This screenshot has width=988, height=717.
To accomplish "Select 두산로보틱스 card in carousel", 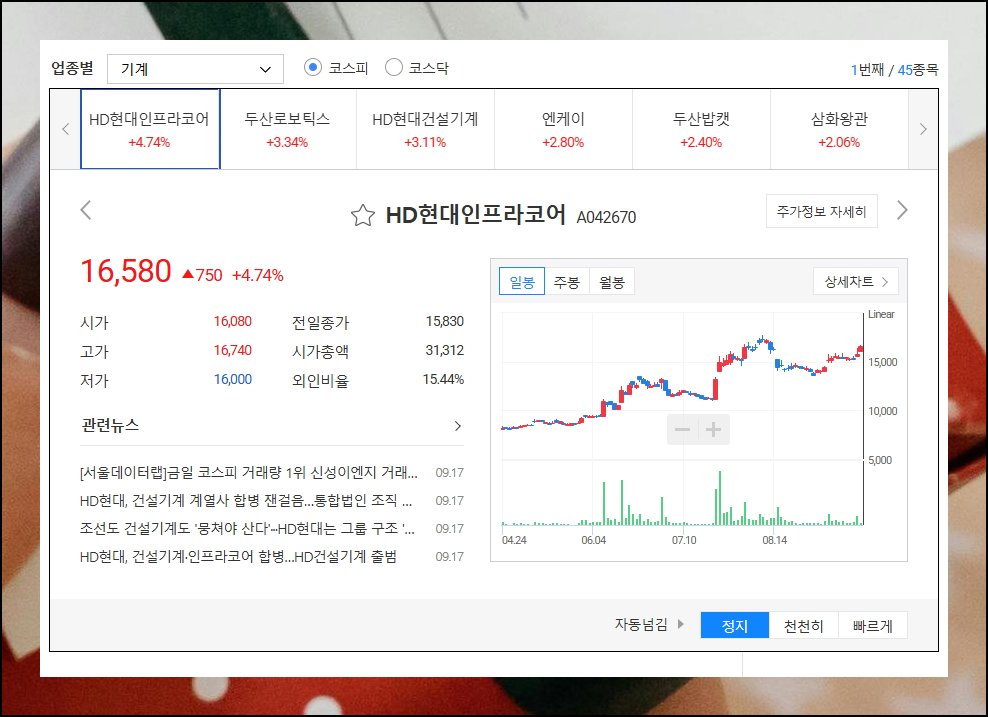I will 288,129.
